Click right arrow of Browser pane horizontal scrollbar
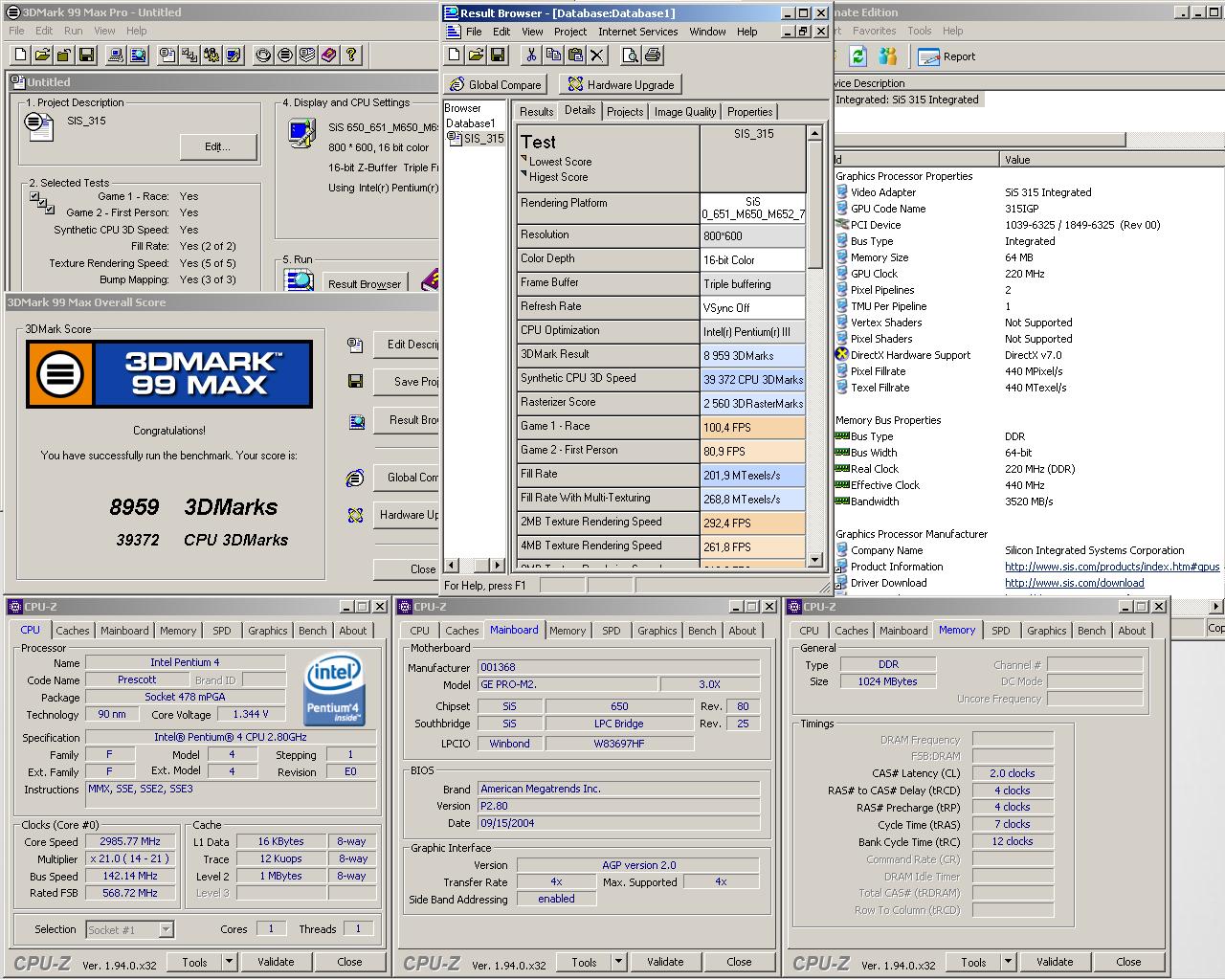Image resolution: width=1225 pixels, height=980 pixels. pyautogui.click(x=497, y=565)
